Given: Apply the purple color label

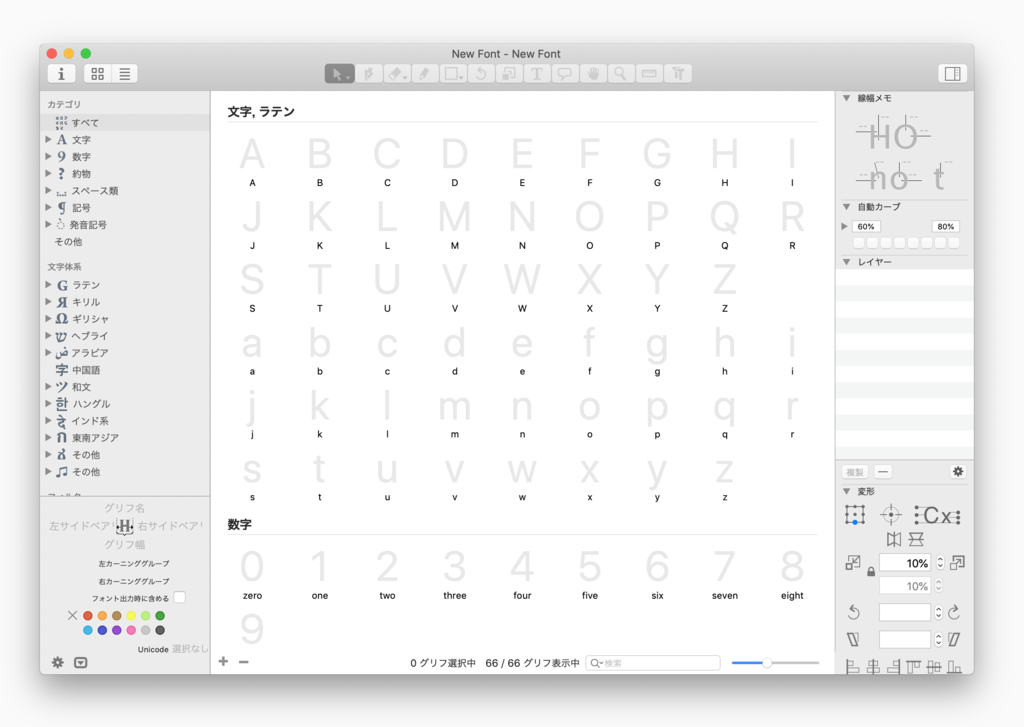Looking at the screenshot, I should click(x=116, y=630).
